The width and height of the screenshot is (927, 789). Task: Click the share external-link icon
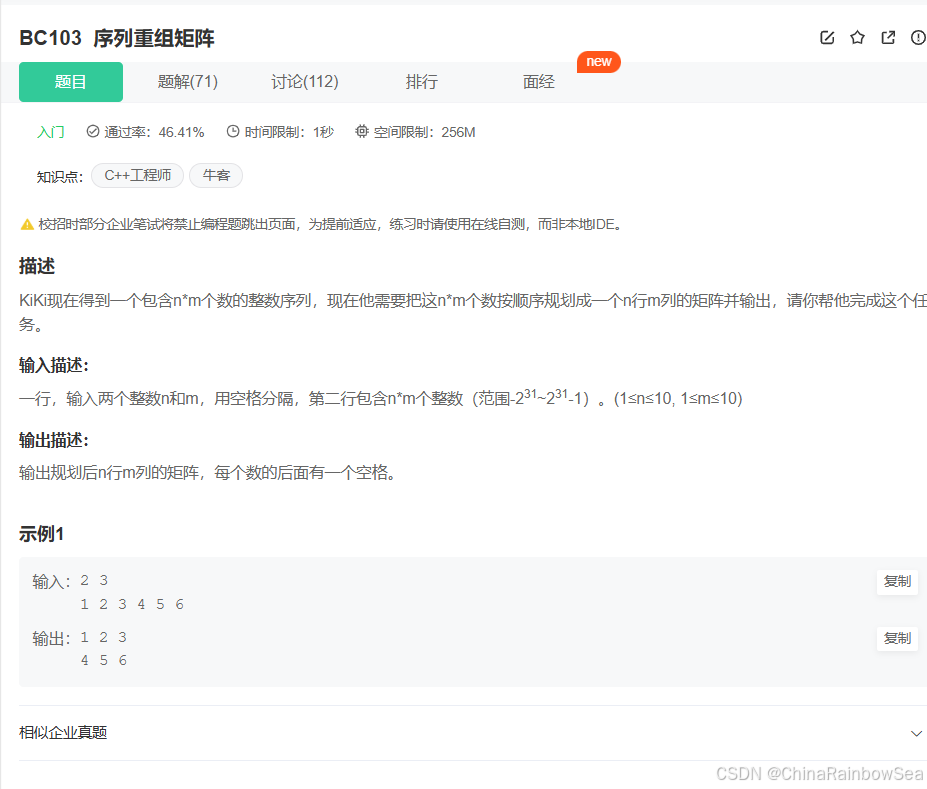pyautogui.click(x=887, y=37)
